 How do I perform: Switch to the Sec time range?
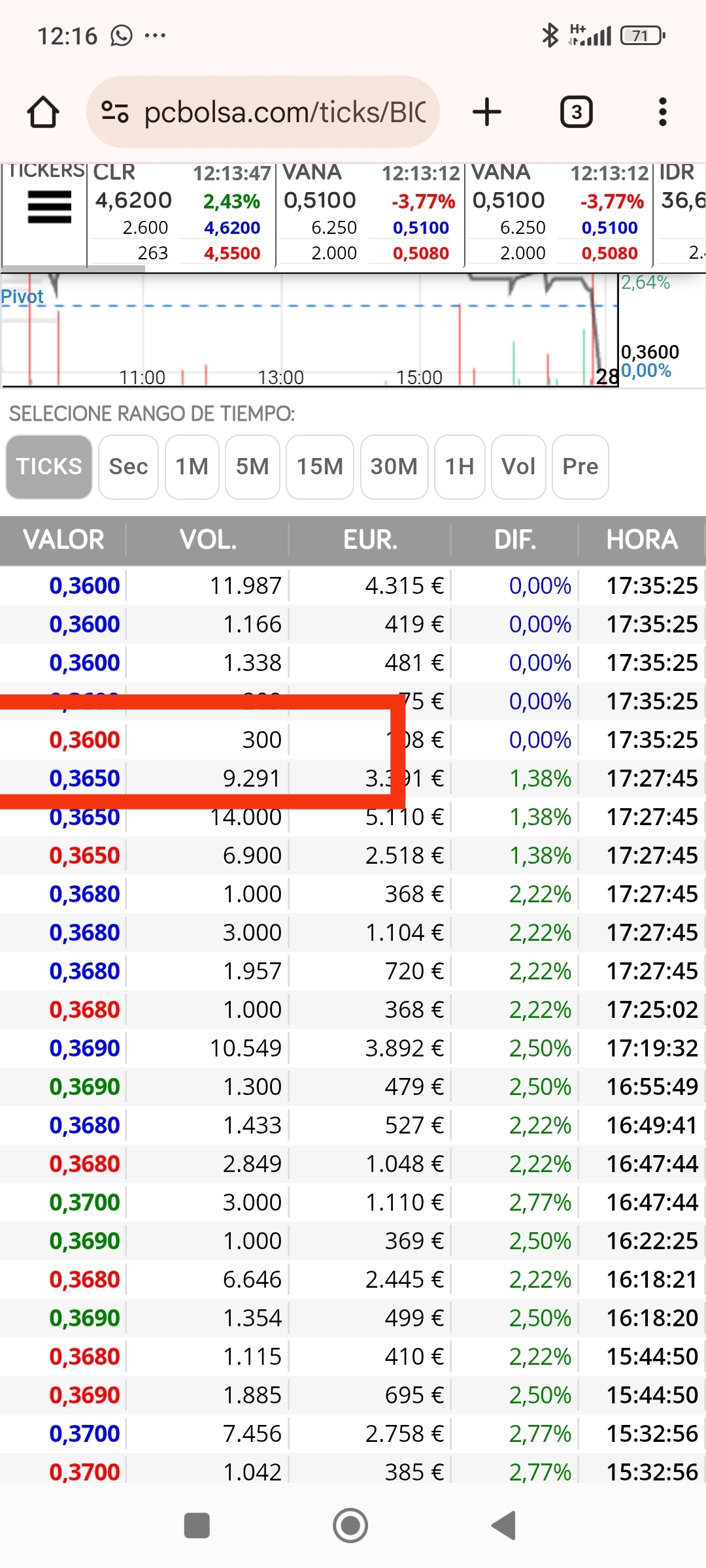(x=128, y=467)
